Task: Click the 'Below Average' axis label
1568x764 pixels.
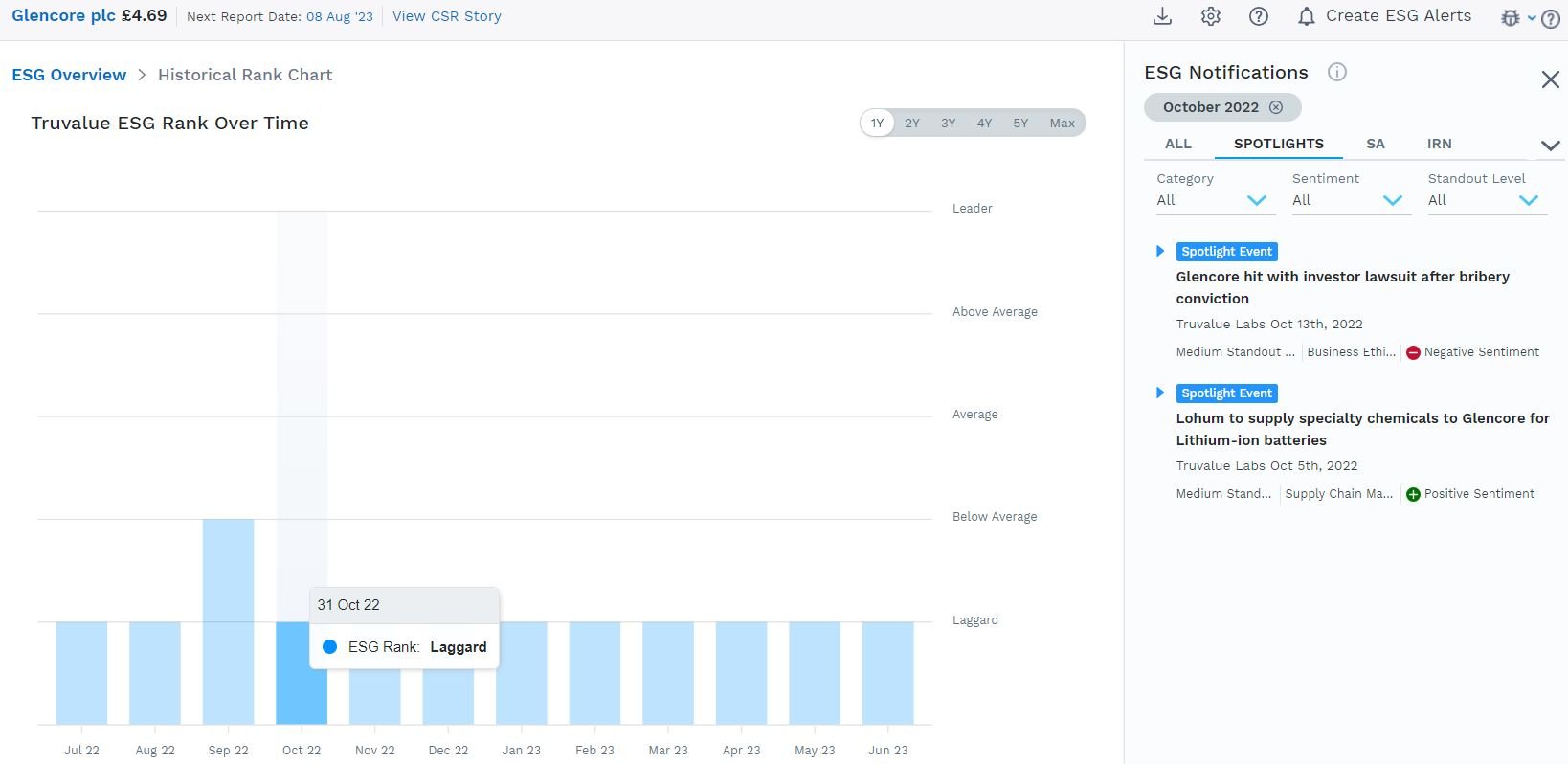Action: tap(995, 517)
